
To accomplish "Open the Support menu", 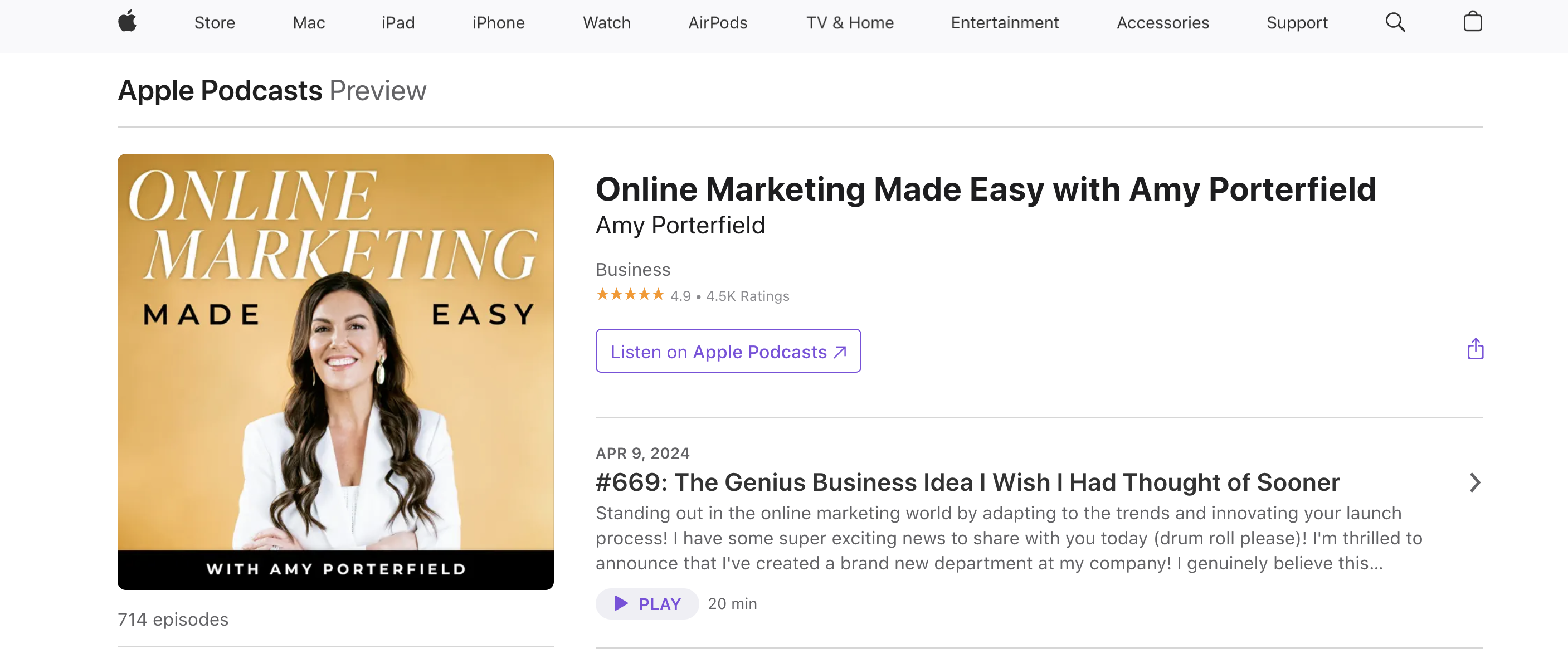I will [x=1297, y=22].
